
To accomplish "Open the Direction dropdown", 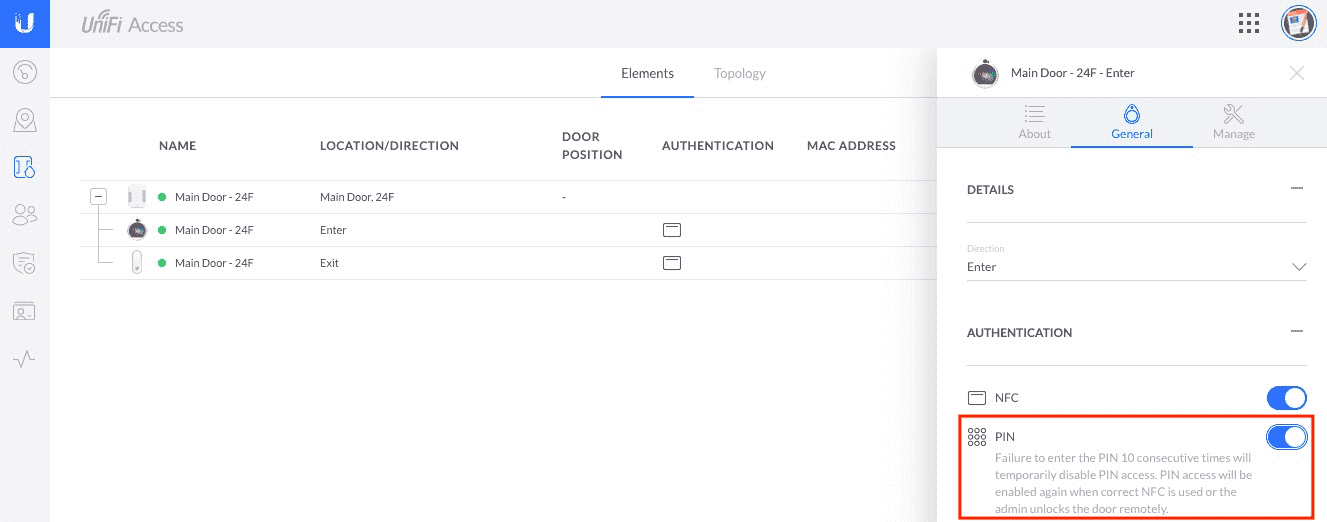I will pyautogui.click(x=1136, y=267).
